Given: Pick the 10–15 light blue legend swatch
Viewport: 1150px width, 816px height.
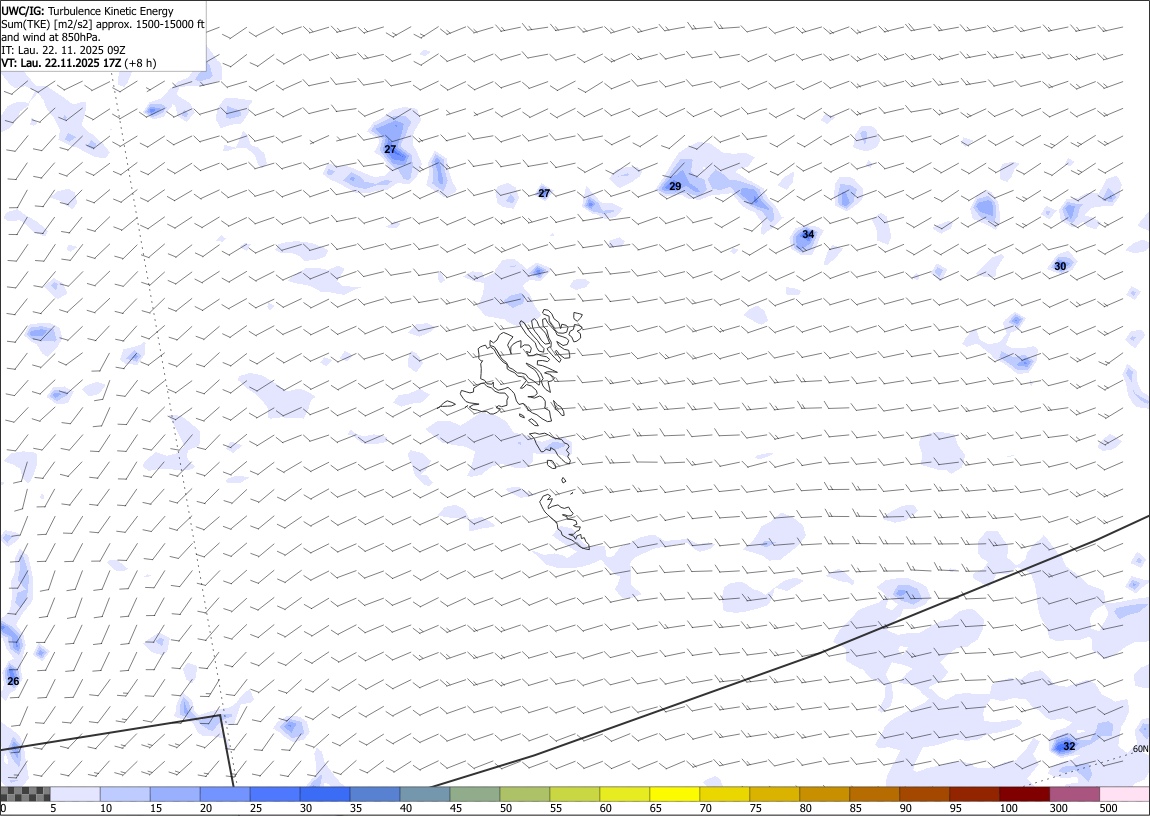Looking at the screenshot, I should point(125,794).
